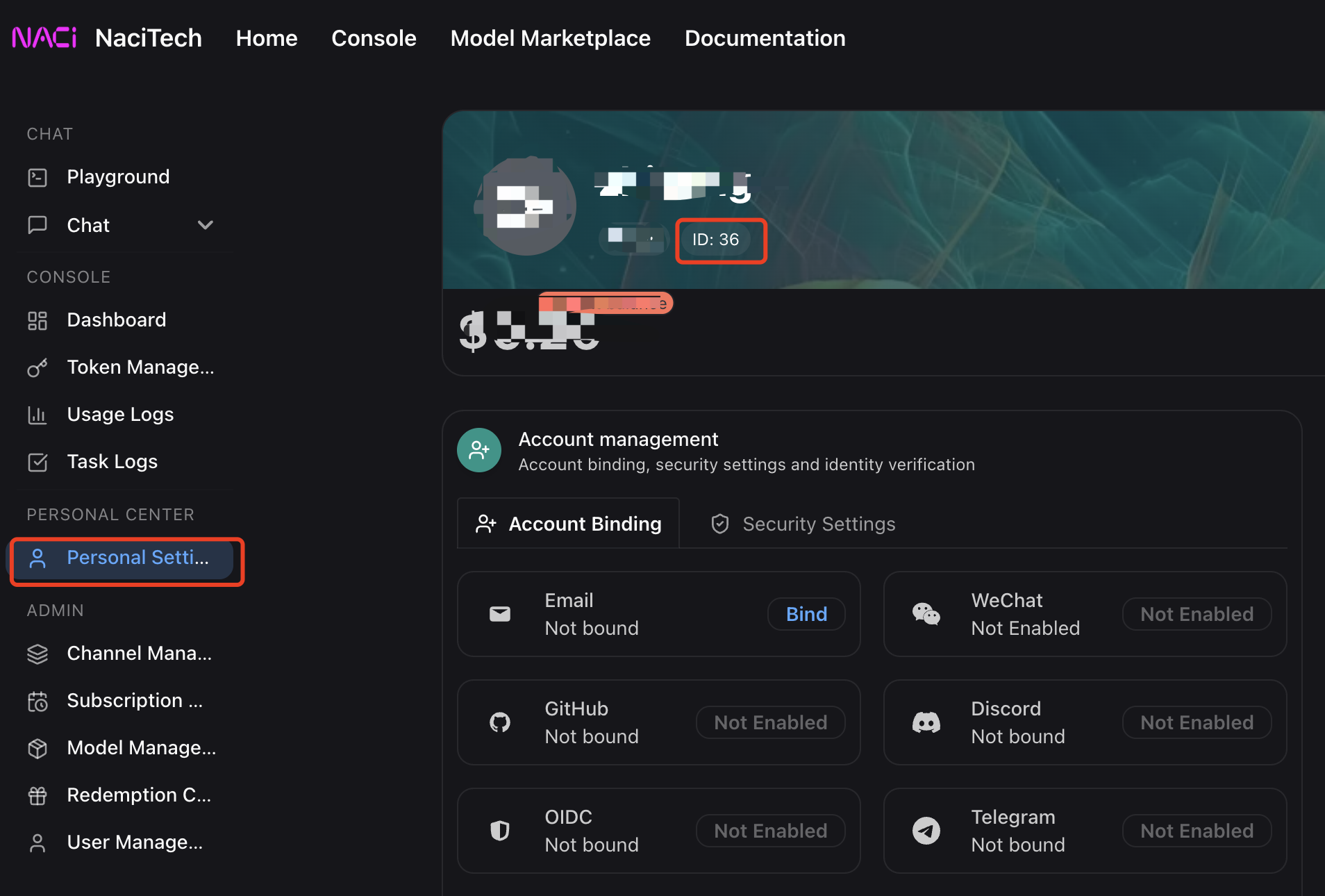Click the Usage Logs chart icon
1325x896 pixels.
tap(37, 415)
